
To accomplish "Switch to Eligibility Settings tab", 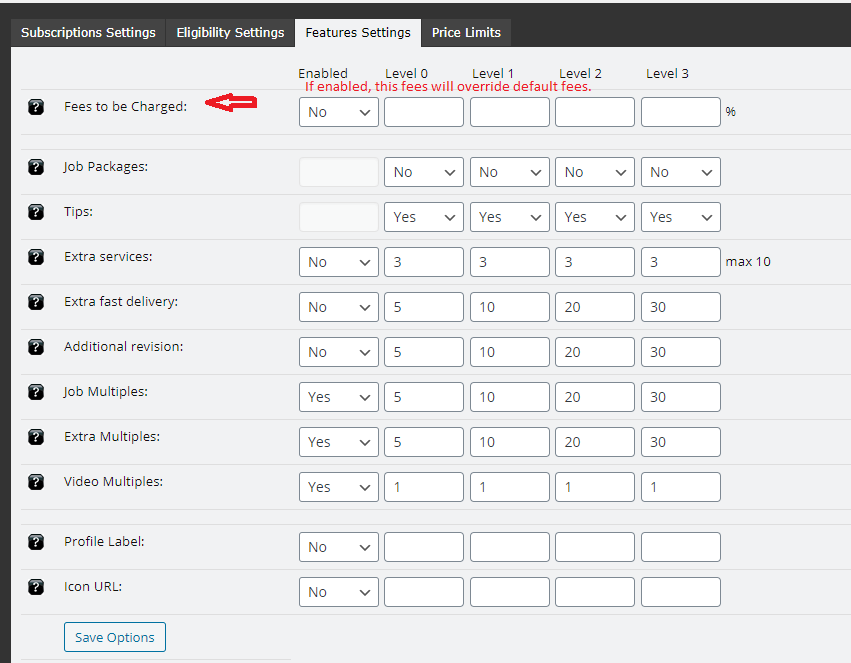I will [230, 33].
